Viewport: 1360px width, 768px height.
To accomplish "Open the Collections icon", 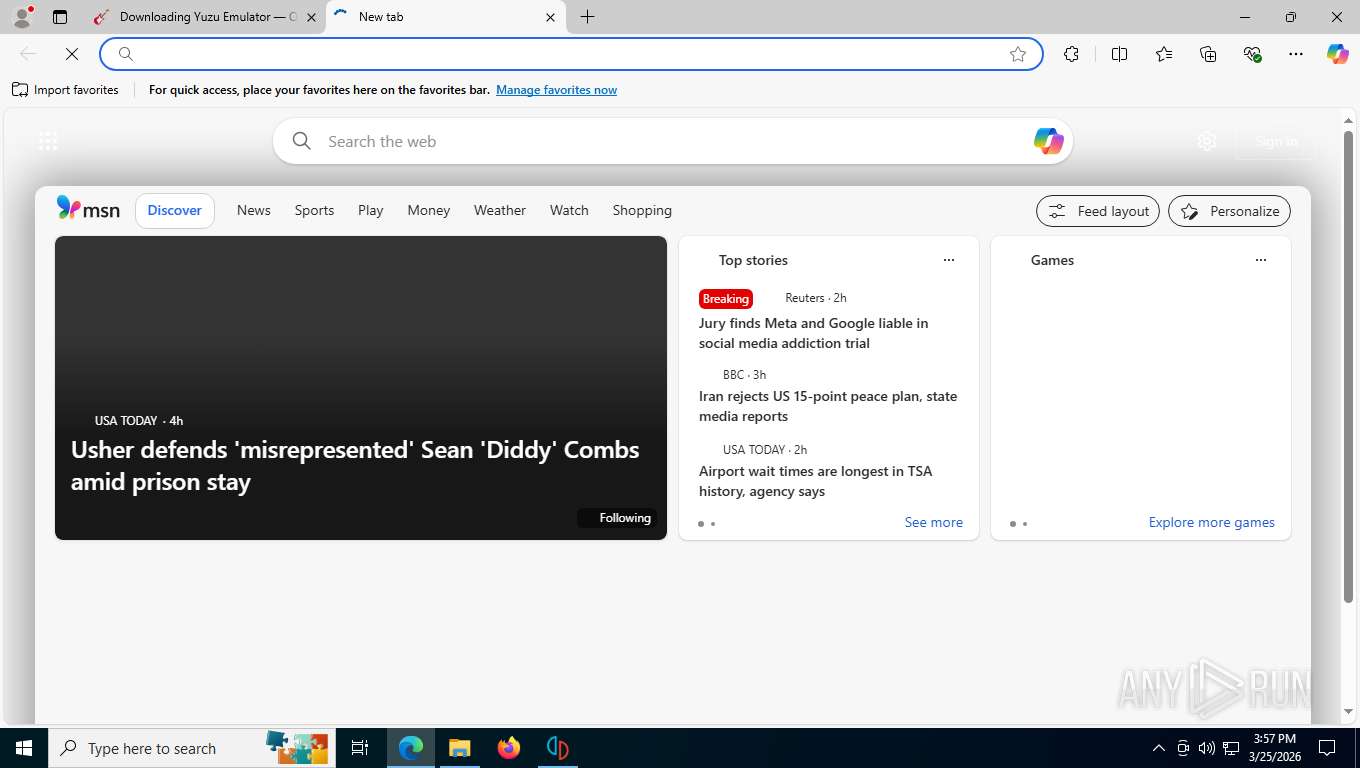I will tap(1208, 54).
